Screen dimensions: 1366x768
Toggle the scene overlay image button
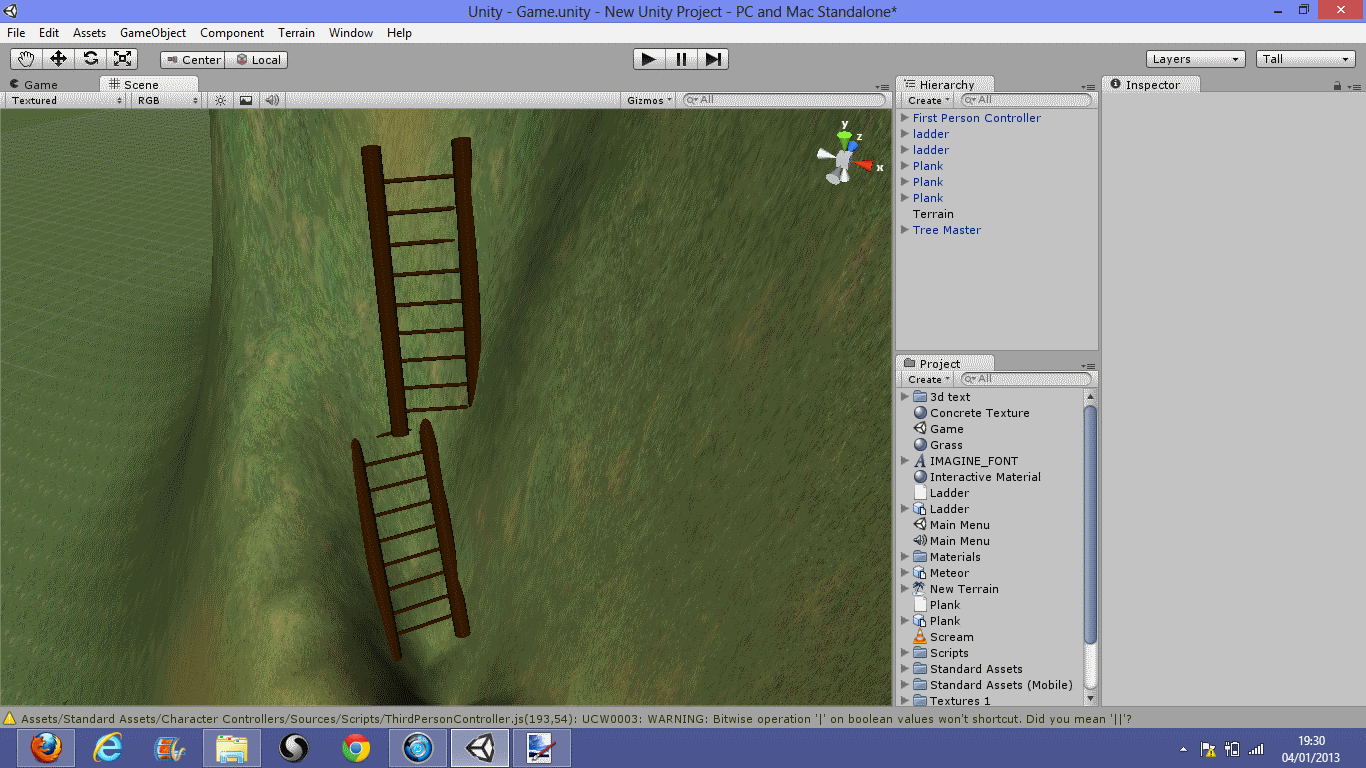point(246,100)
